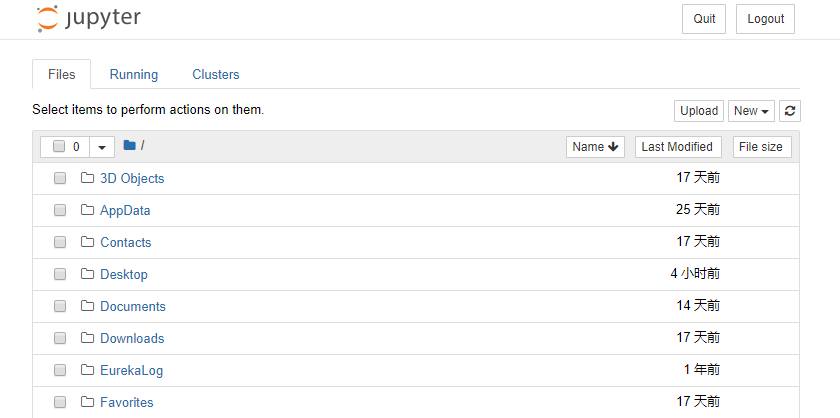This screenshot has height=418, width=840.
Task: Click the folder icon beside Downloads
Action: [x=87, y=338]
